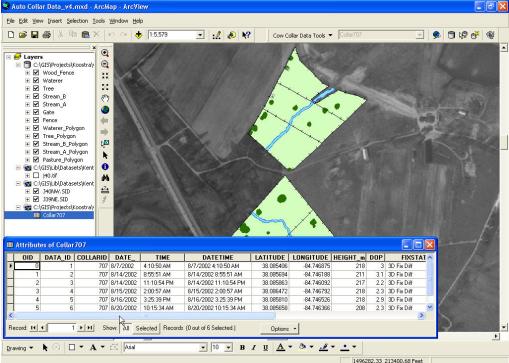The width and height of the screenshot is (509, 363).
Task: Select the Zoom In tool
Action: (105, 53)
